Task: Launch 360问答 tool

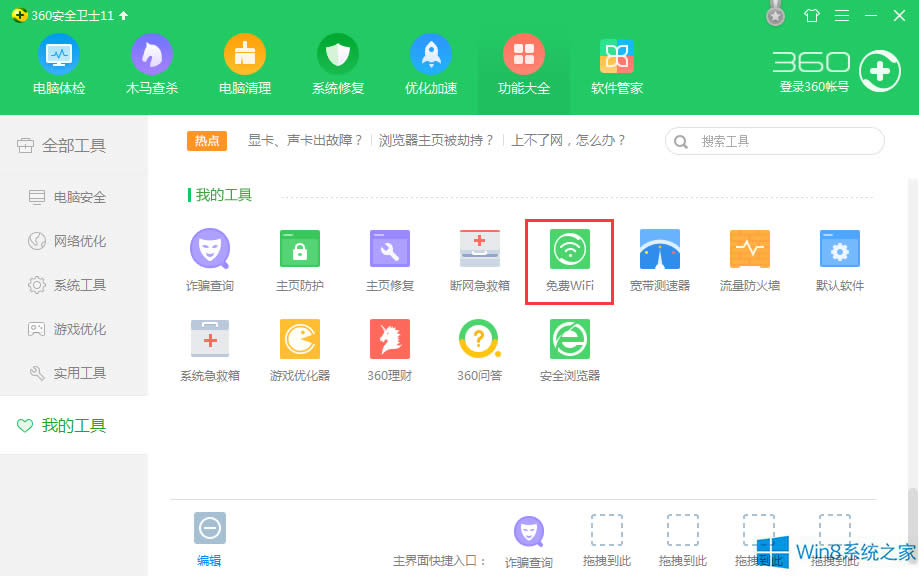Action: coord(479,350)
